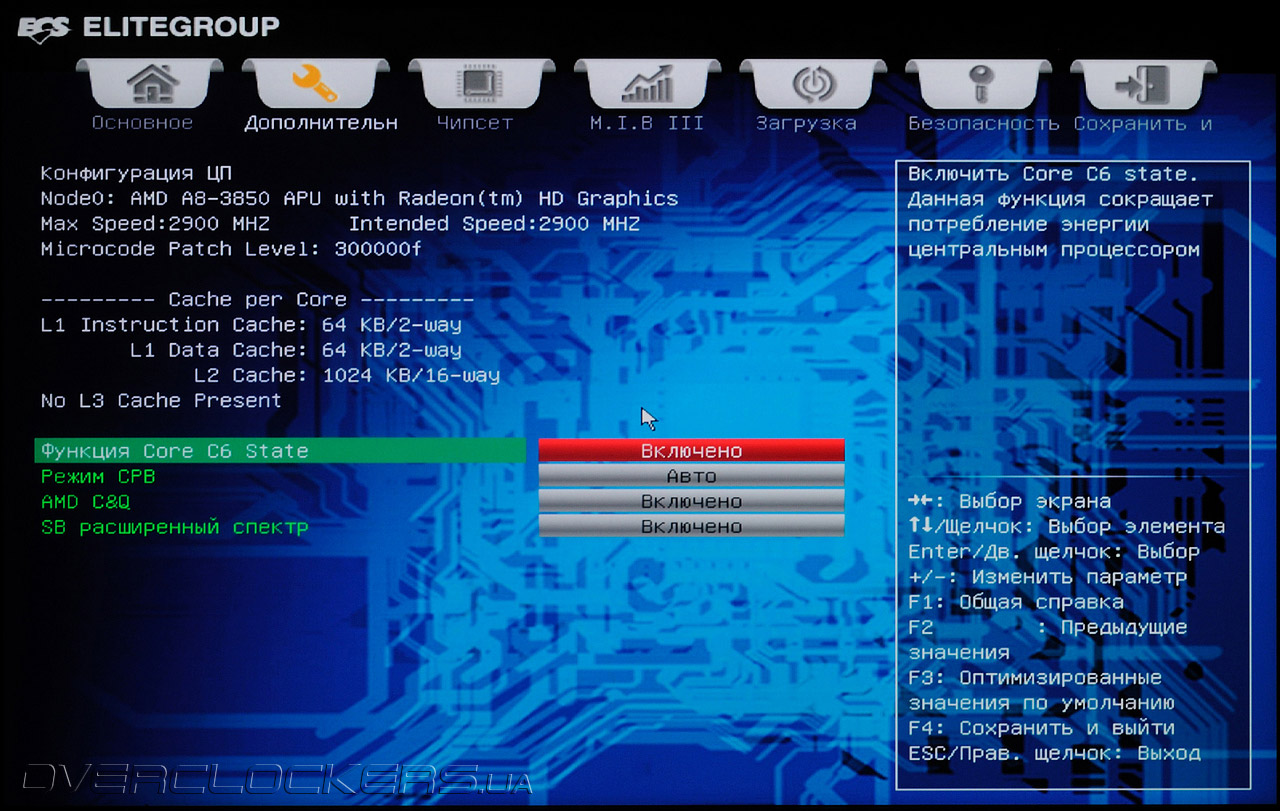Select the key icon for Безопасность
The height and width of the screenshot is (811, 1280).
click(x=979, y=84)
